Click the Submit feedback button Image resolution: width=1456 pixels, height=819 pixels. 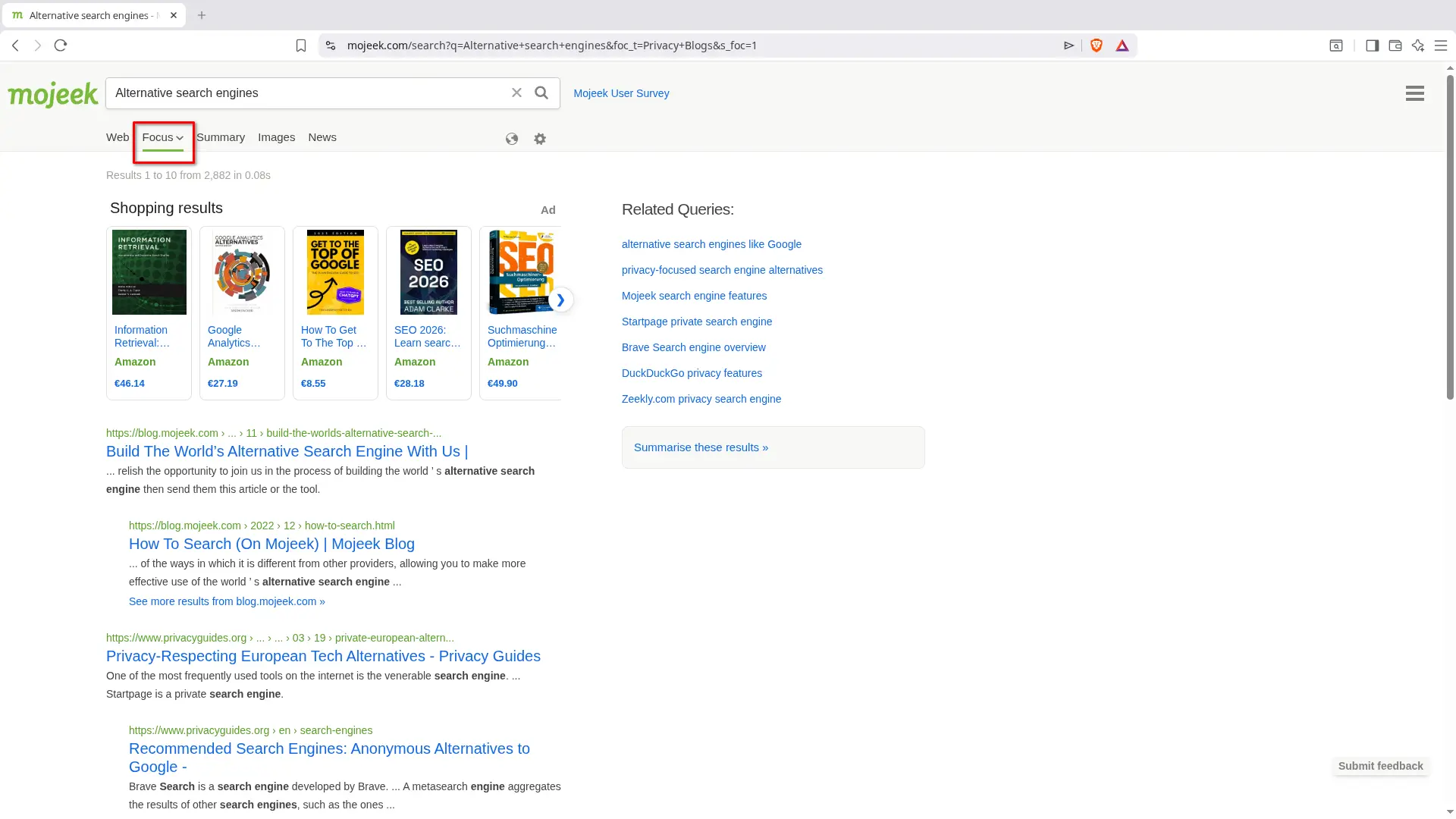[1380, 766]
